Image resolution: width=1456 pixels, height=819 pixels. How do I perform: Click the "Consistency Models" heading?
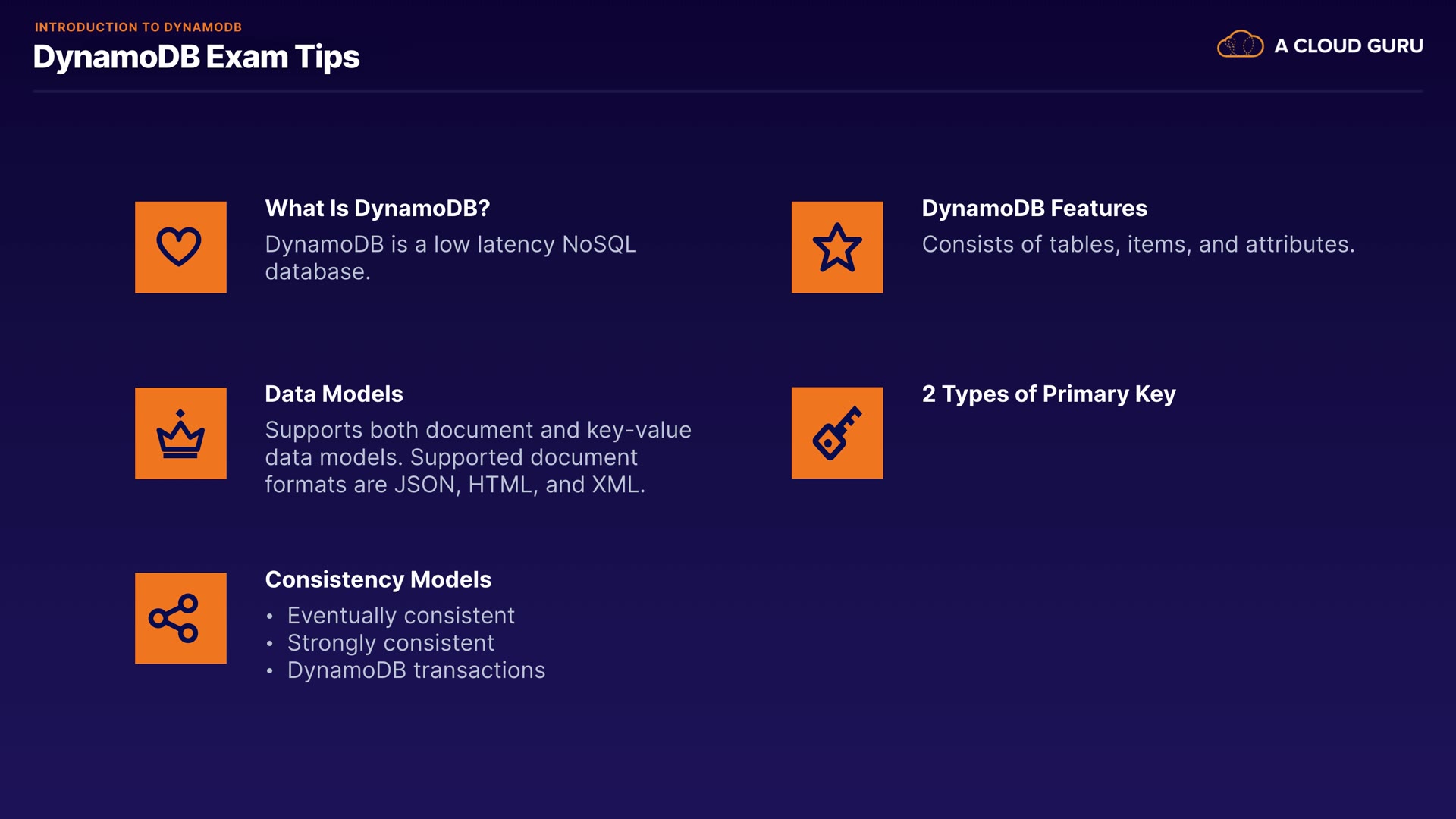pyautogui.click(x=378, y=579)
